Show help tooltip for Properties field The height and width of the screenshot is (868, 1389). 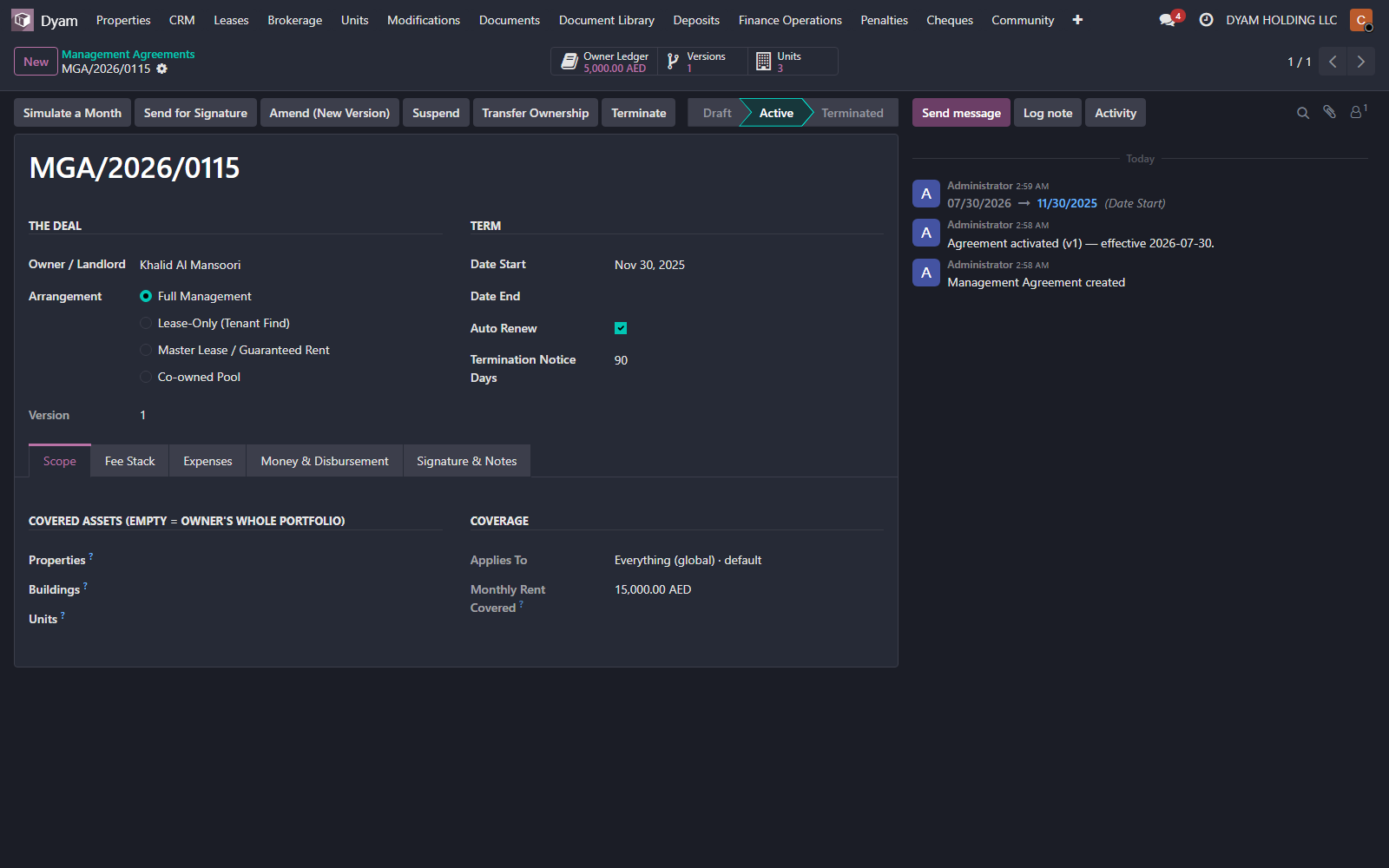tap(90, 556)
